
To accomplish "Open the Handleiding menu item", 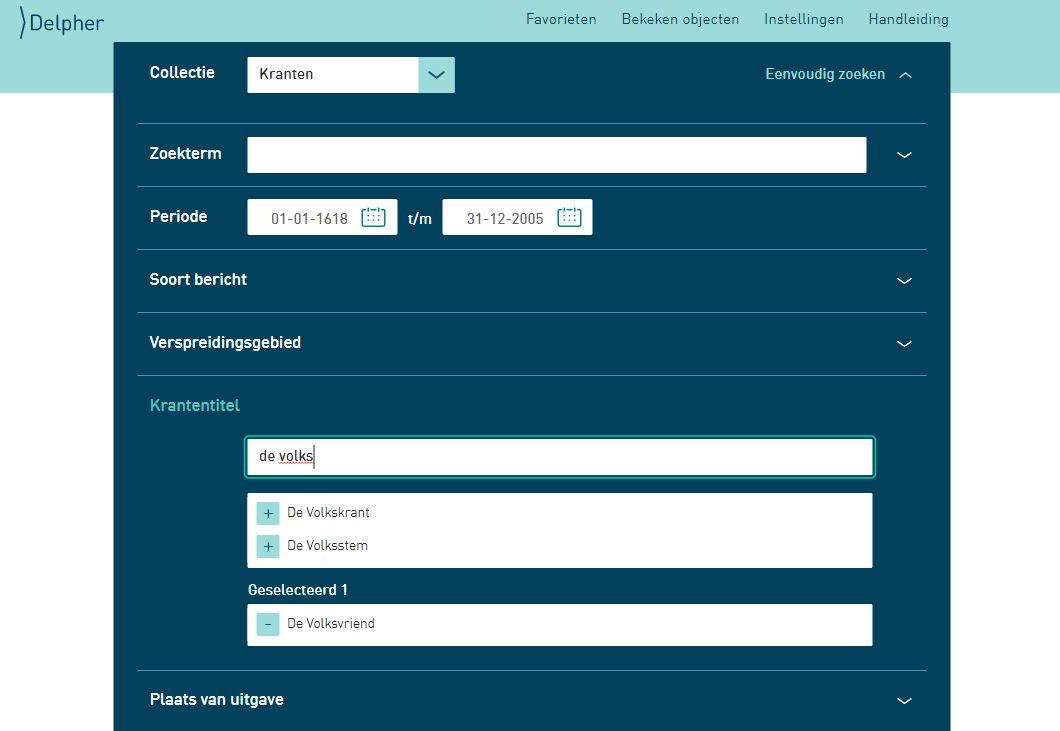I will coord(909,19).
